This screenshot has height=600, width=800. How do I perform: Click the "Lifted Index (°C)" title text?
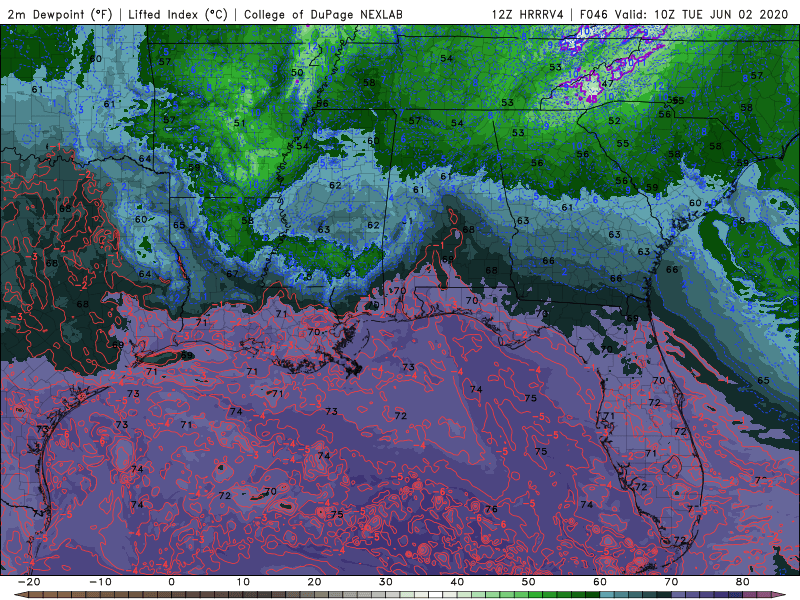(178, 14)
